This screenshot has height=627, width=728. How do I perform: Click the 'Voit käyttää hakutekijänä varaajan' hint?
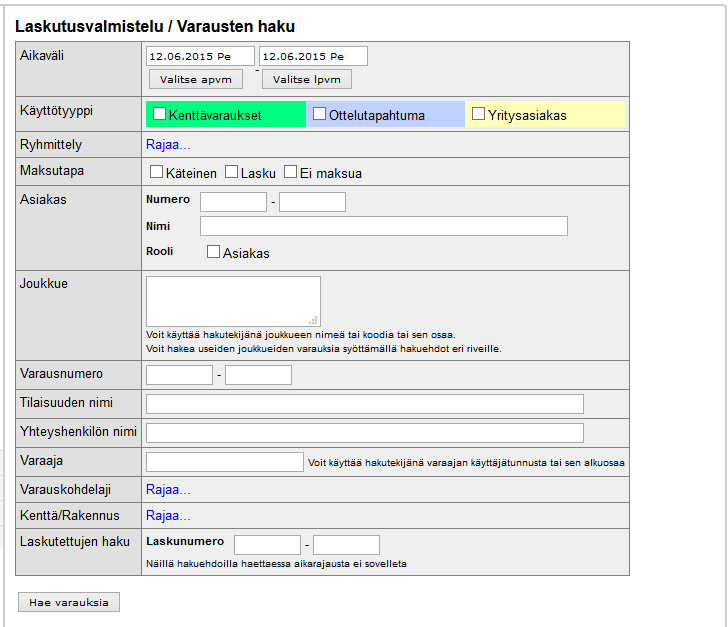[466, 463]
